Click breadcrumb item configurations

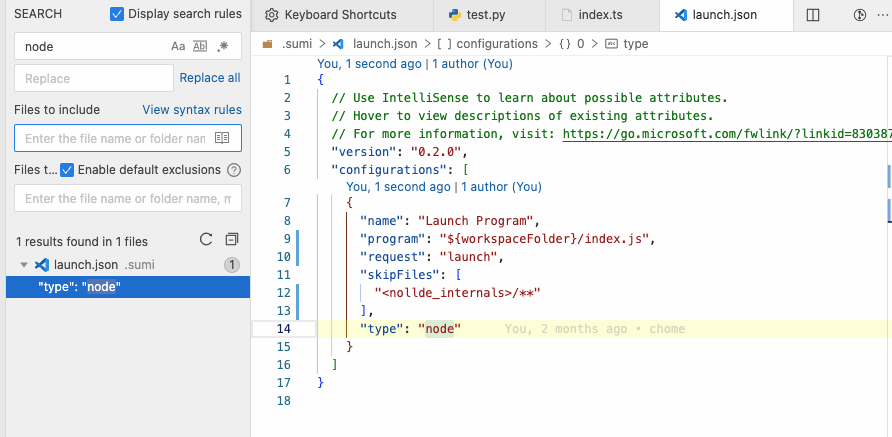pyautogui.click(x=497, y=44)
